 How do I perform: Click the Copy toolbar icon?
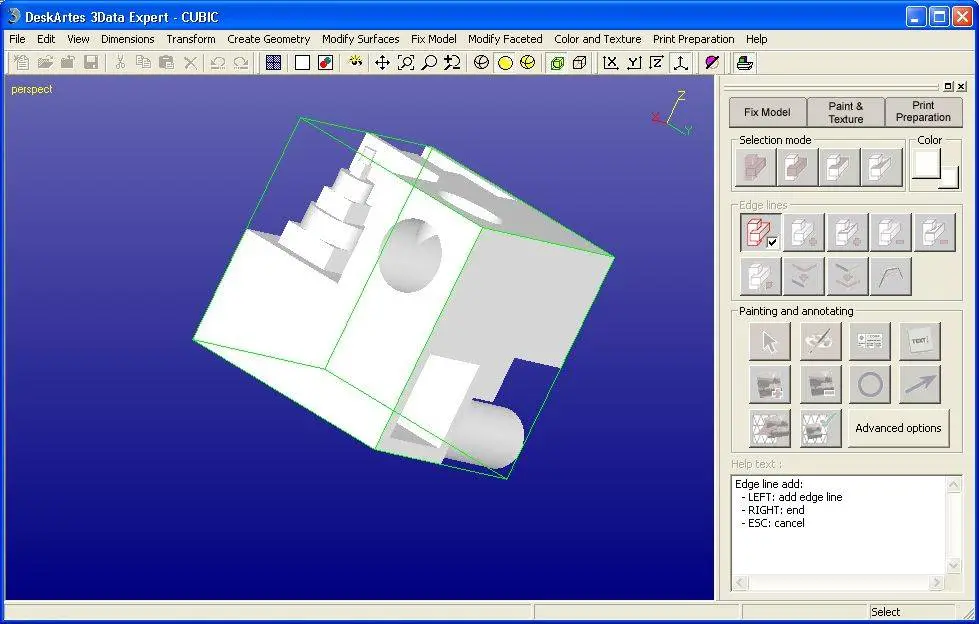[143, 62]
